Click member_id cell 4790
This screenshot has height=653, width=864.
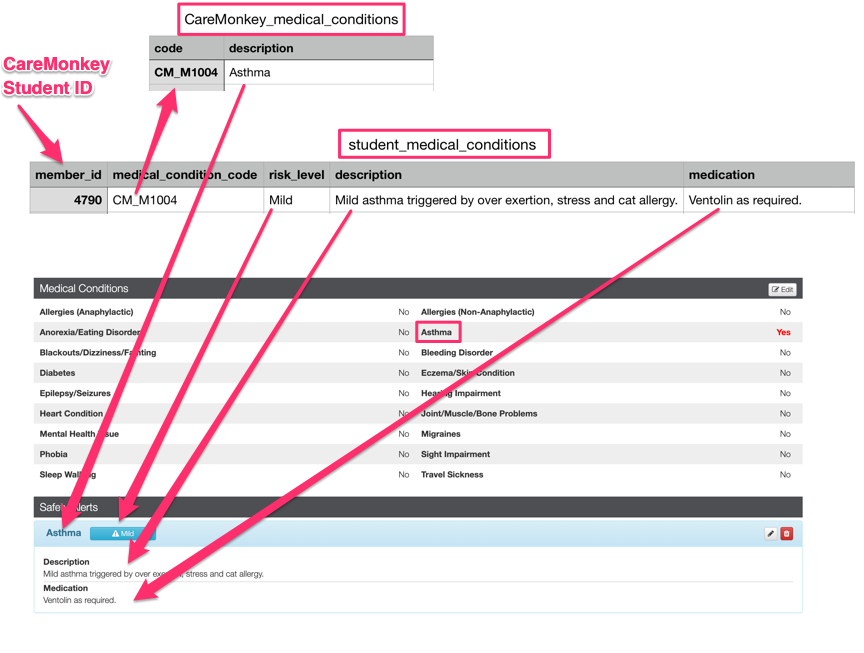point(68,200)
